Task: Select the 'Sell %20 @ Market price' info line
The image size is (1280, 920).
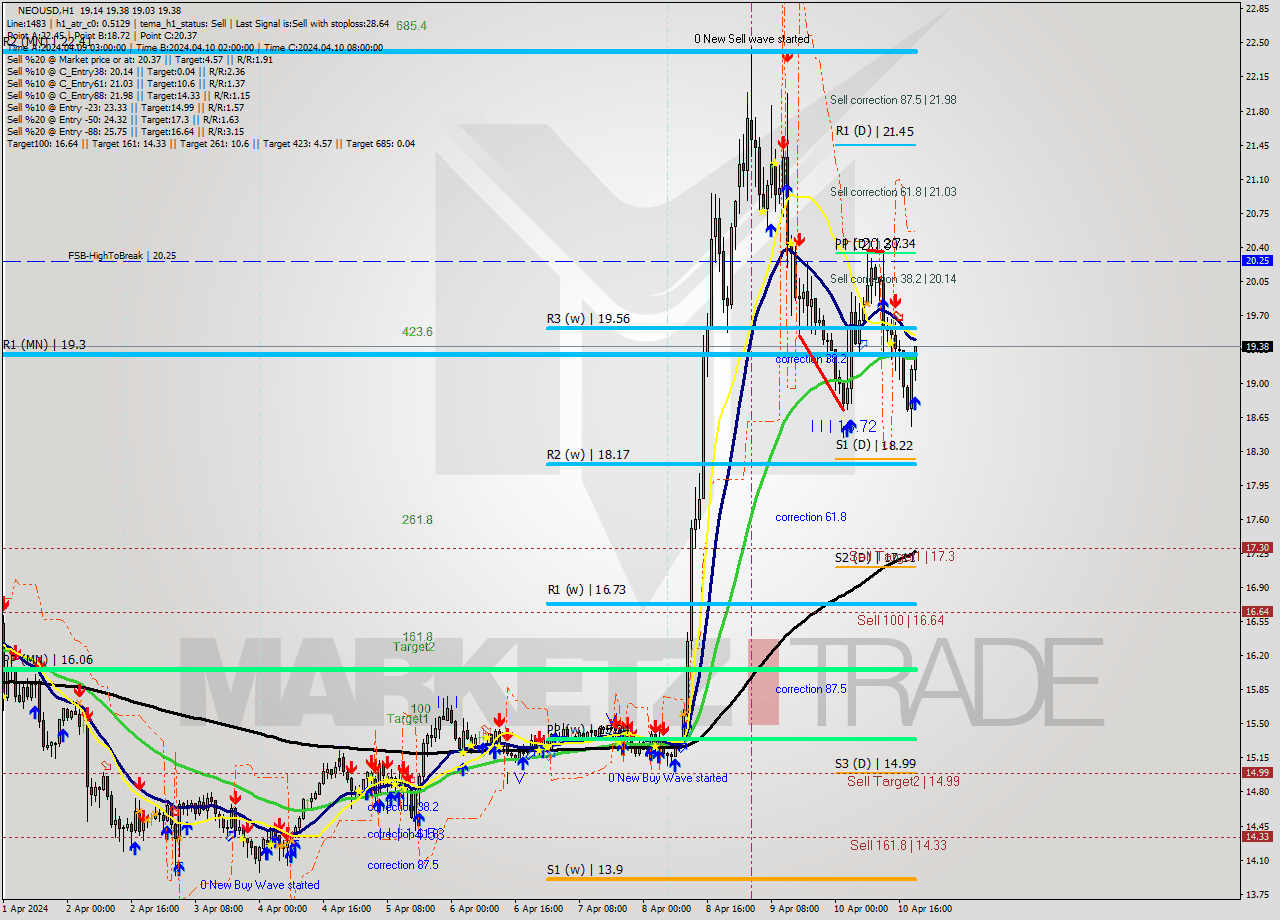Action: click(140, 59)
